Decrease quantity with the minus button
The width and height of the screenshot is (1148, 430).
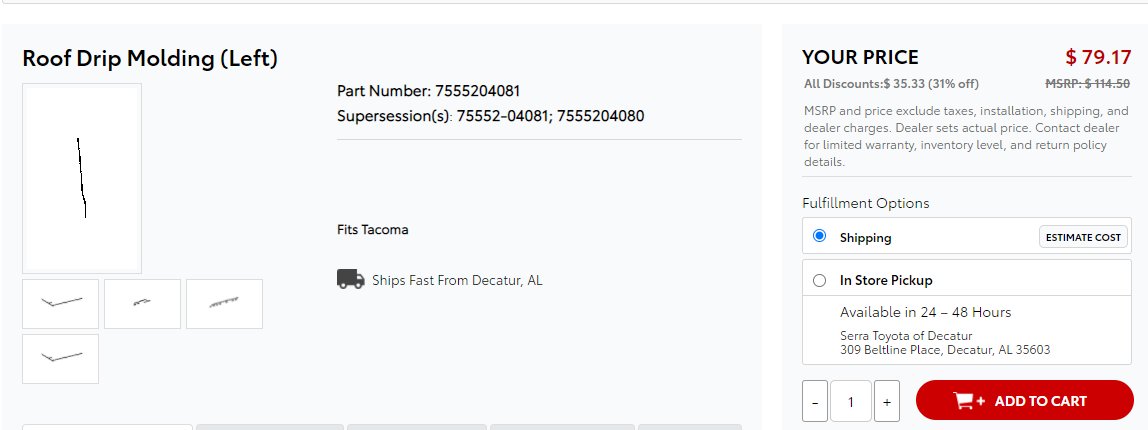[x=815, y=401]
